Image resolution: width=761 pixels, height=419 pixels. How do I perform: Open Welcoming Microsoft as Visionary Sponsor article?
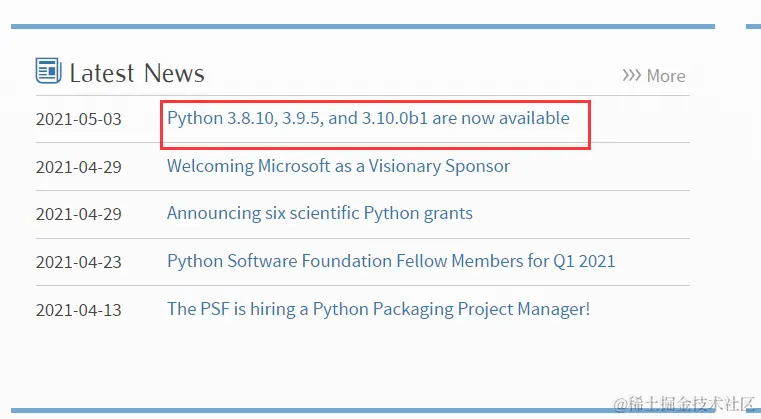[x=338, y=166]
